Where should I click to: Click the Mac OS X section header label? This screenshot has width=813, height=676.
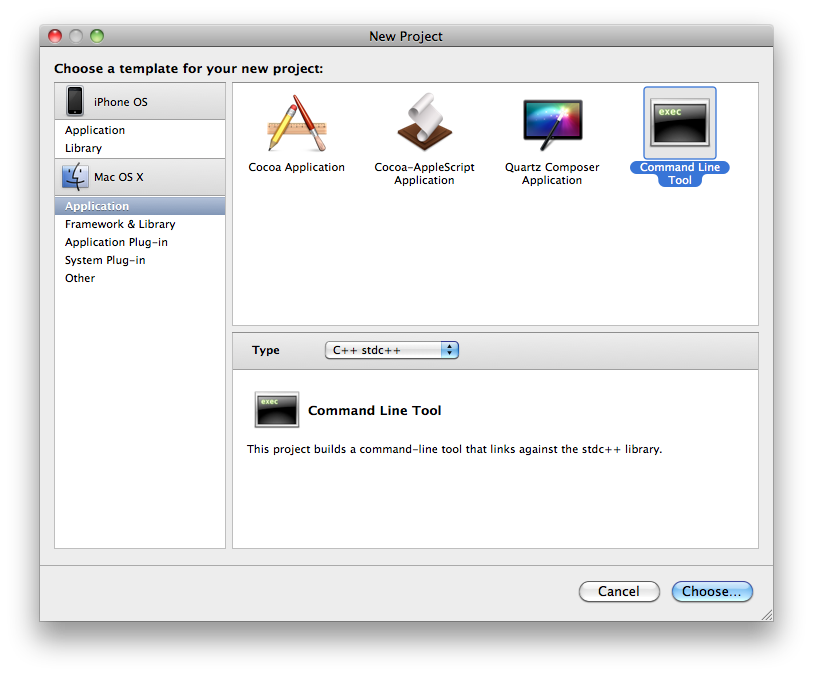pyautogui.click(x=119, y=177)
